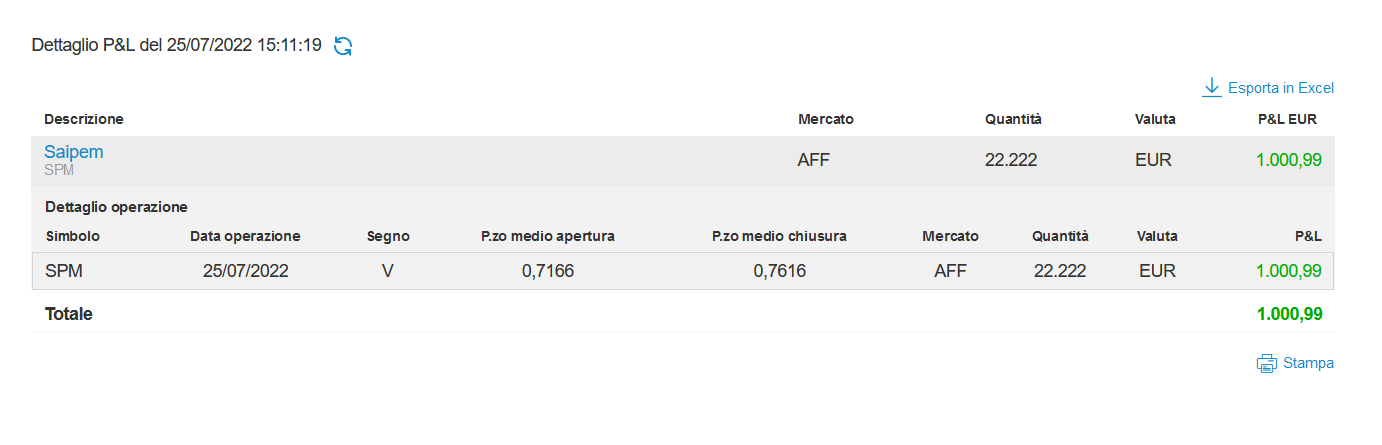The height and width of the screenshot is (445, 1382).
Task: Sort by the Descrizione column header
Action: pos(84,119)
